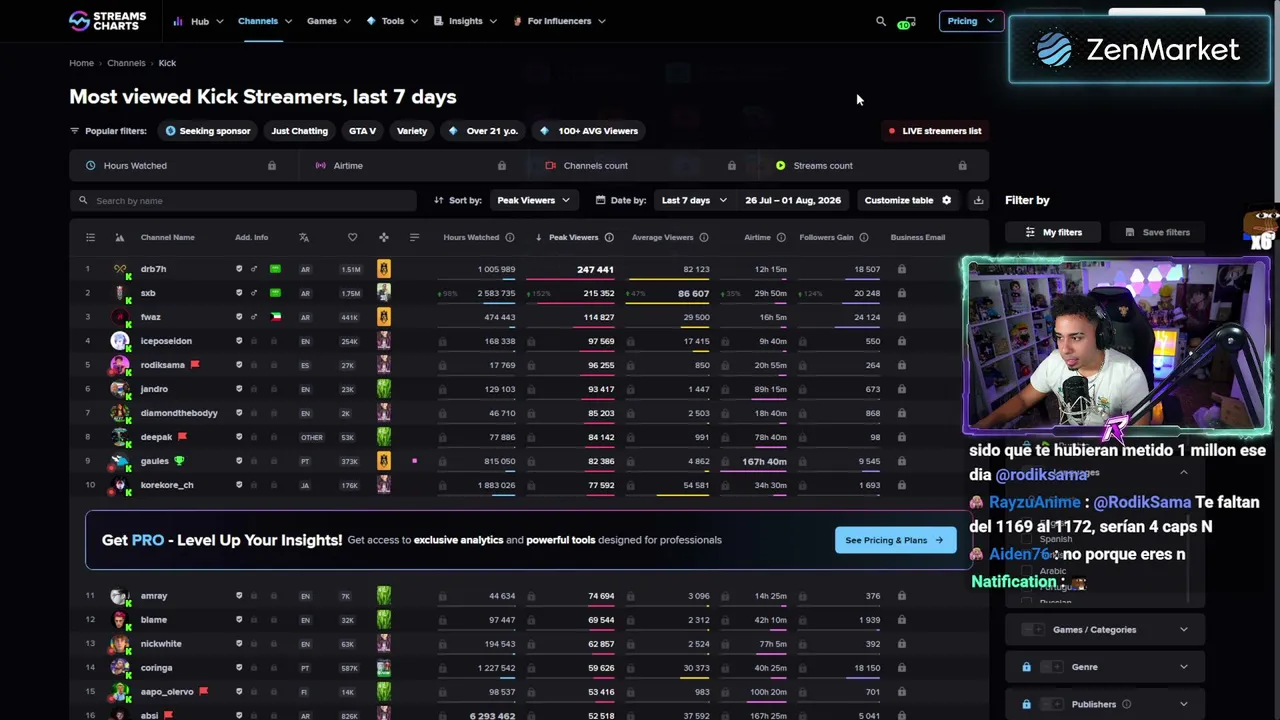The height and width of the screenshot is (720, 1280).
Task: Switch to the My filters tab
Action: click(1054, 232)
